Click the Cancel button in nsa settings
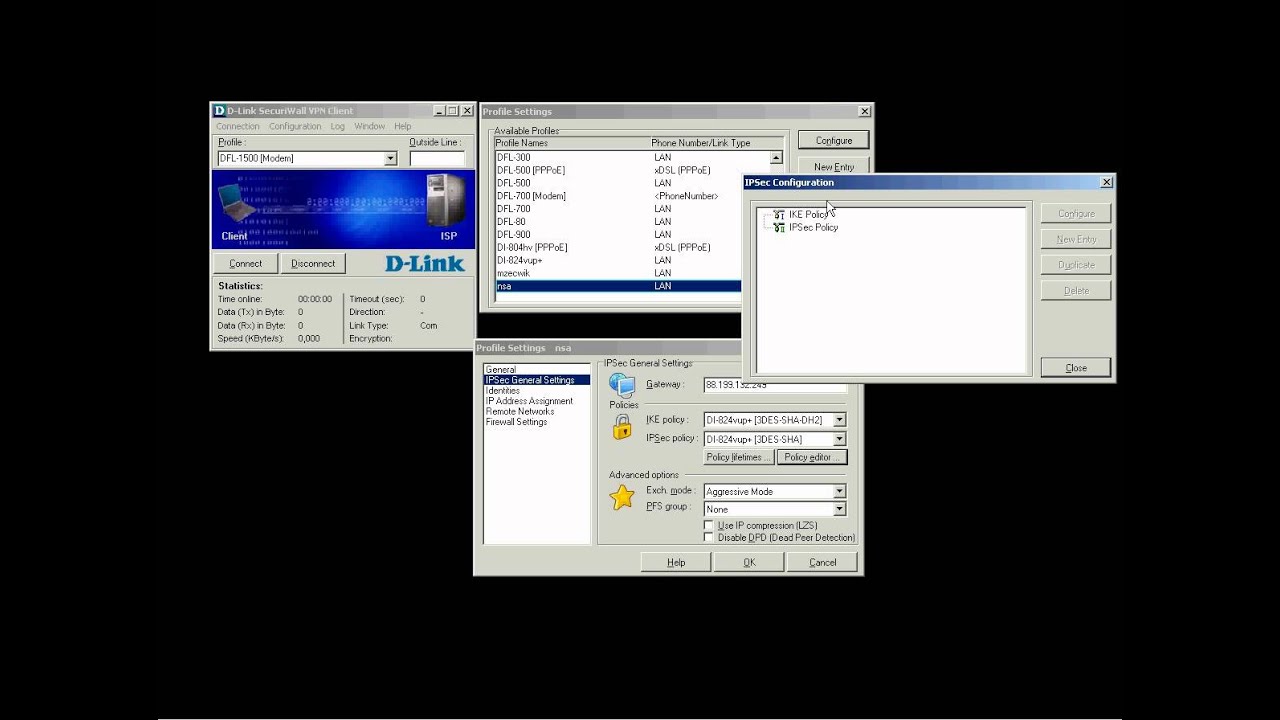The width and height of the screenshot is (1280, 720). pos(822,563)
